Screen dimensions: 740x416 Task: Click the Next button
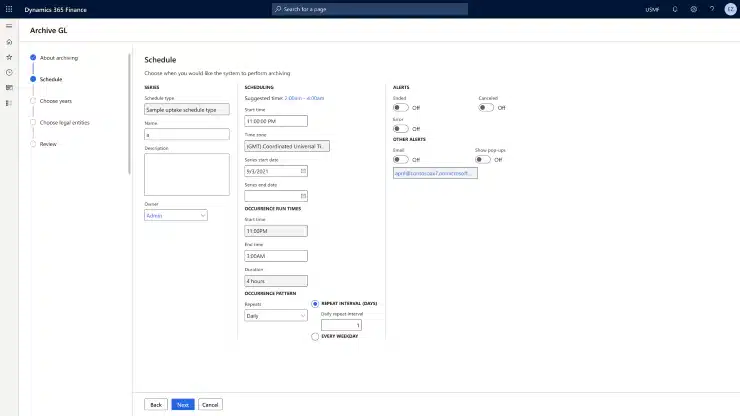tap(182, 404)
